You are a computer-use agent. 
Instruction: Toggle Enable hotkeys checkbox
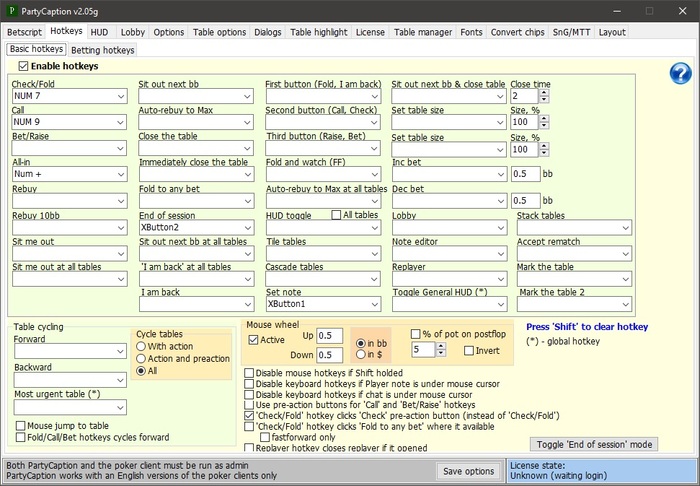point(23,66)
